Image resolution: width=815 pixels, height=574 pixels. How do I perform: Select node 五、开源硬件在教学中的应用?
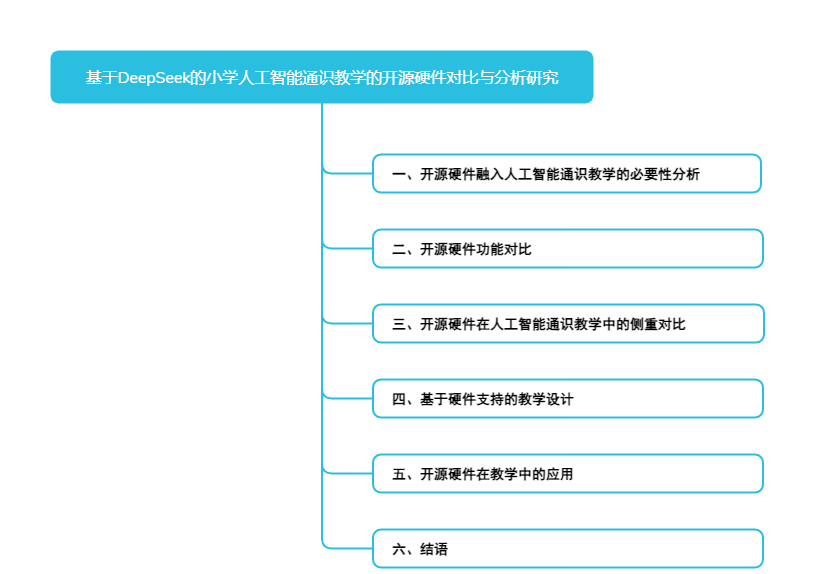click(568, 473)
